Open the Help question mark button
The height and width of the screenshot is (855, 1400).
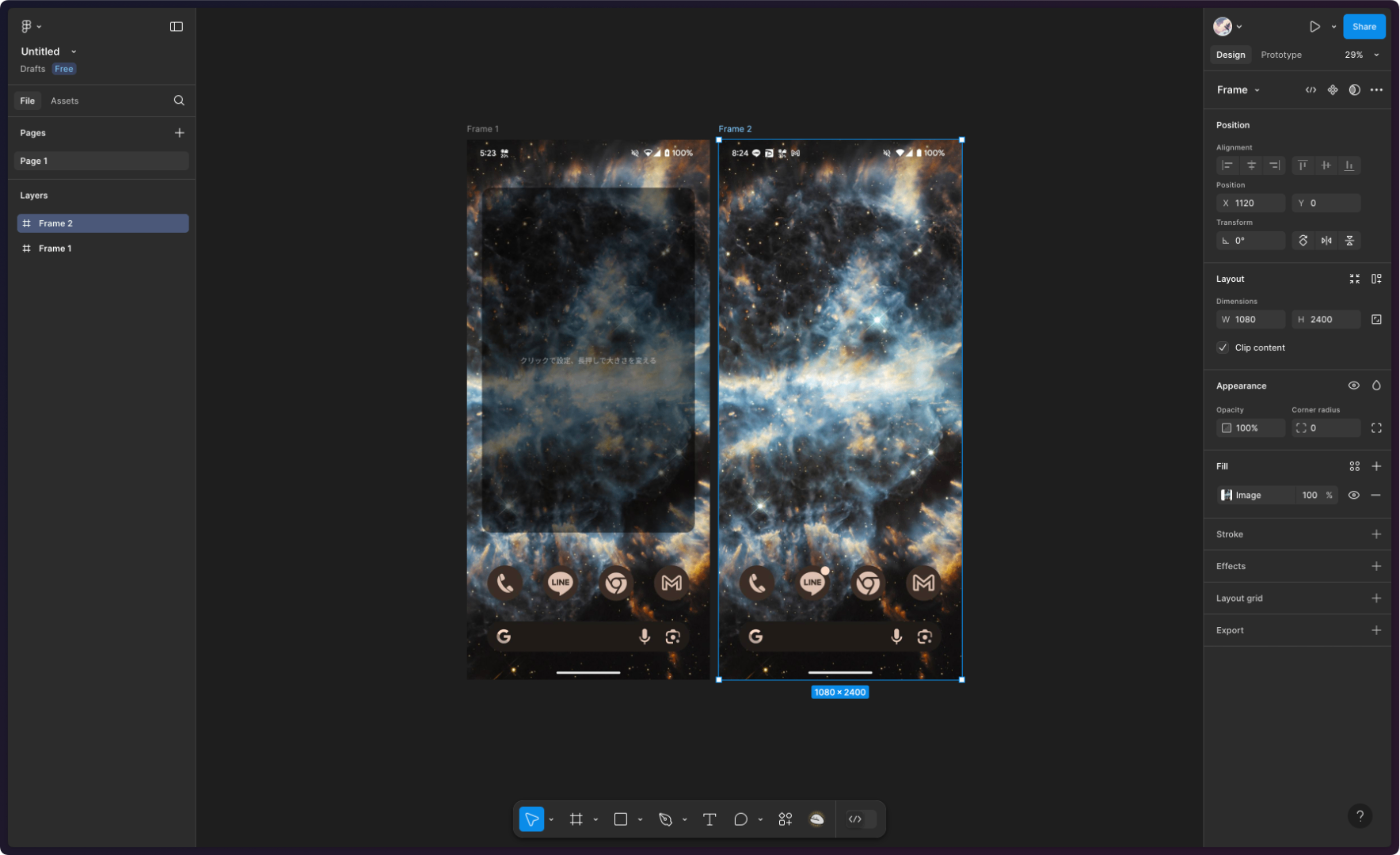coord(1360,816)
